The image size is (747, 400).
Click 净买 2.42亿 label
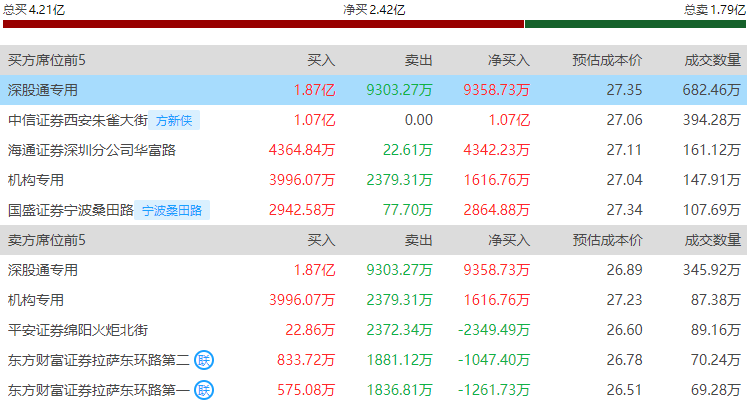click(374, 9)
